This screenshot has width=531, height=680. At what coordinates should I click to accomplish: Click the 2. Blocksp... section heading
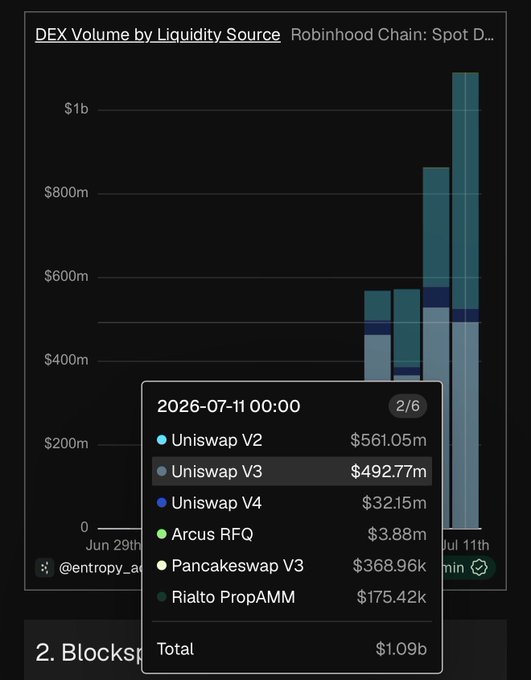(x=89, y=653)
